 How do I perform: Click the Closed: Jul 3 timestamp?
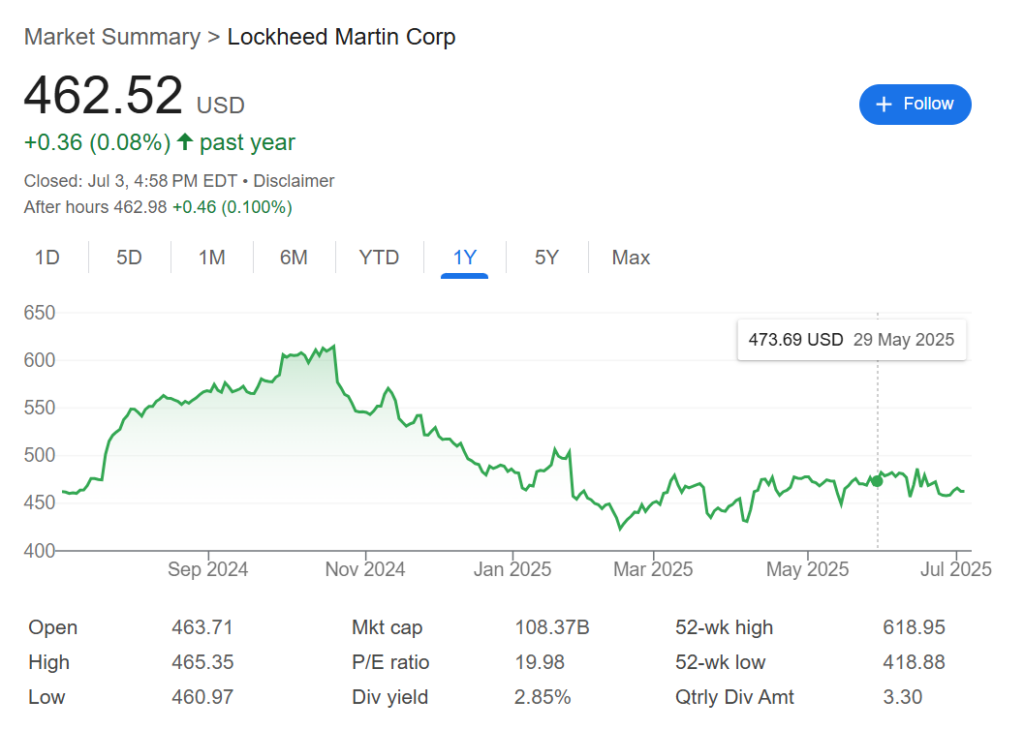click(x=131, y=181)
